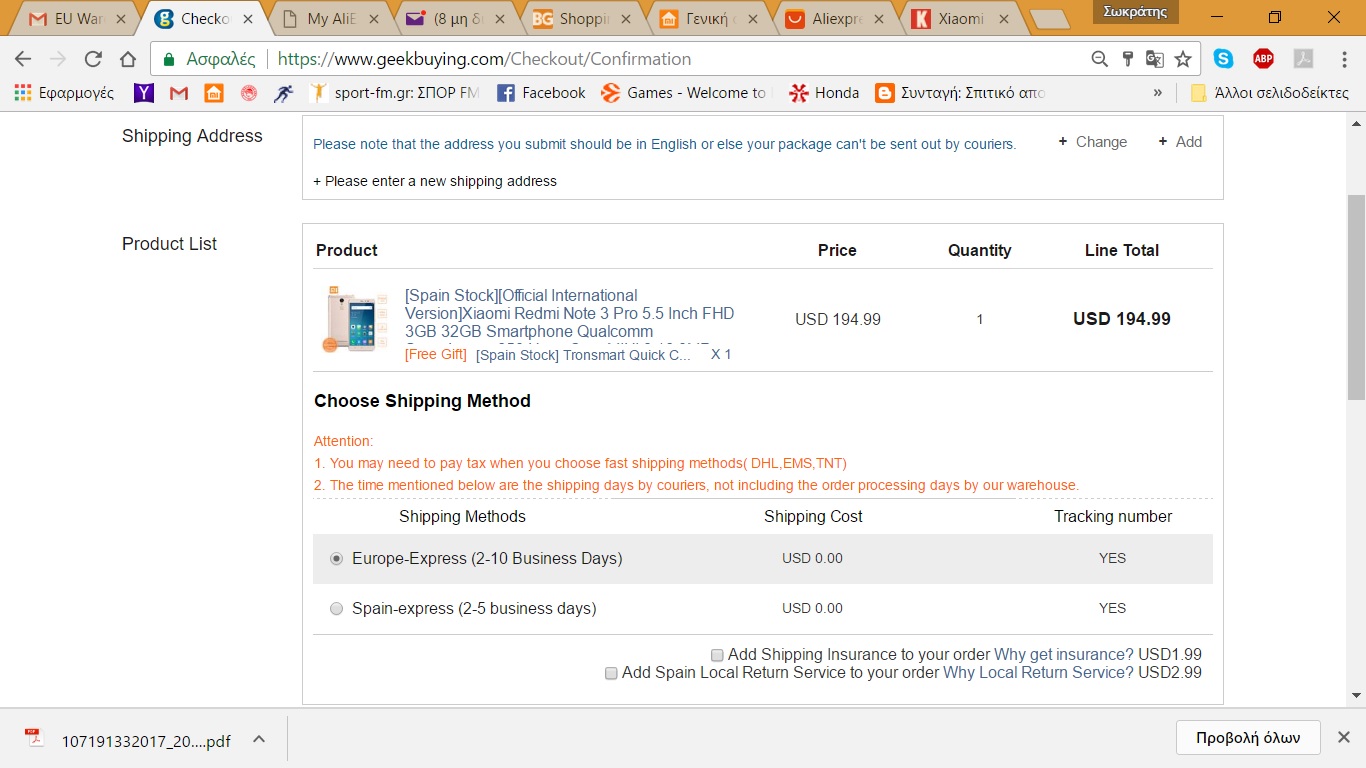The height and width of the screenshot is (768, 1366).
Task: Open the zoom magnifier icon in address bar
Action: pyautogui.click(x=1100, y=59)
